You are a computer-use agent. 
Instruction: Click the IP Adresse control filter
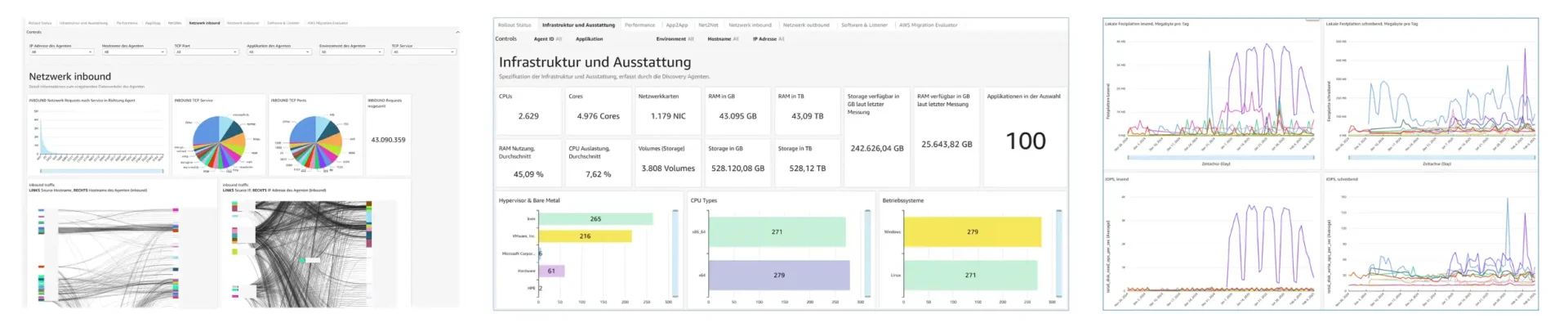click(x=768, y=38)
